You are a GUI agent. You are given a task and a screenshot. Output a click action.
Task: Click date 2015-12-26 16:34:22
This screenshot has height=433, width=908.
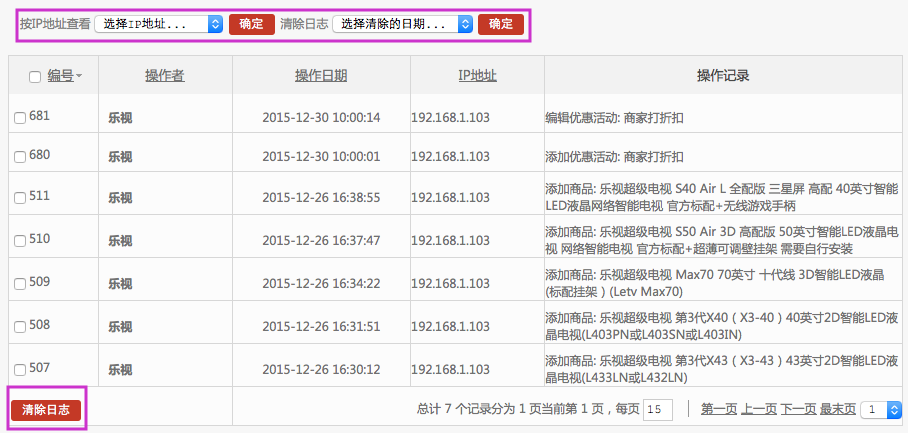(321, 283)
